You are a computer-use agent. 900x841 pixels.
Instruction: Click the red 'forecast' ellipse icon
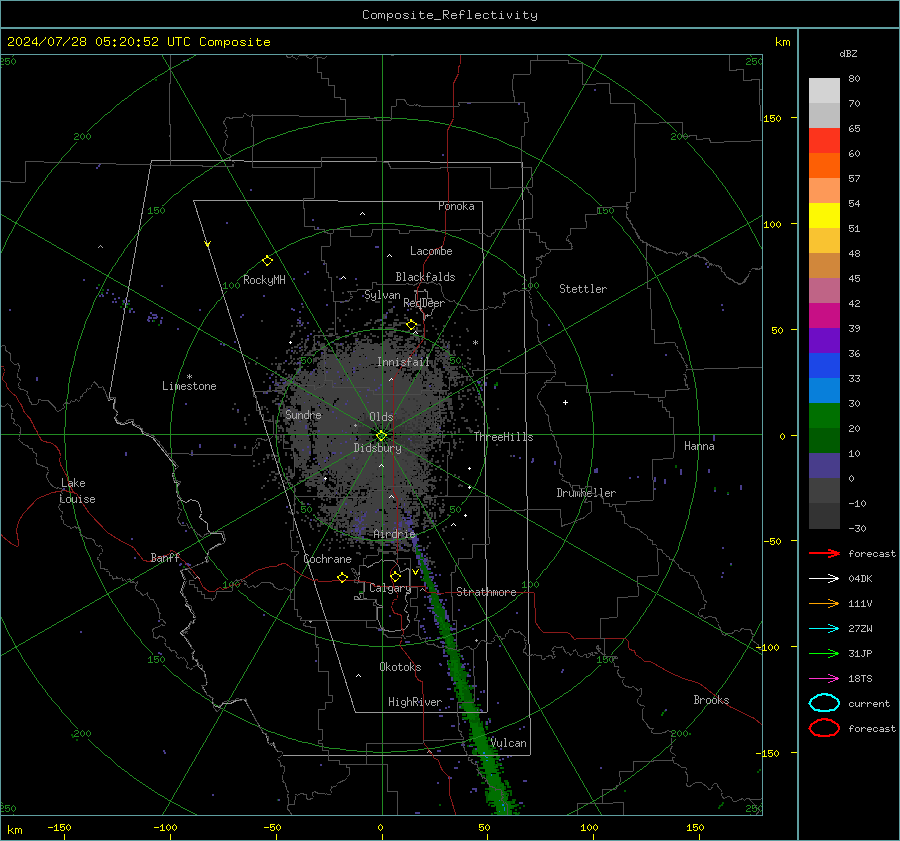click(824, 728)
